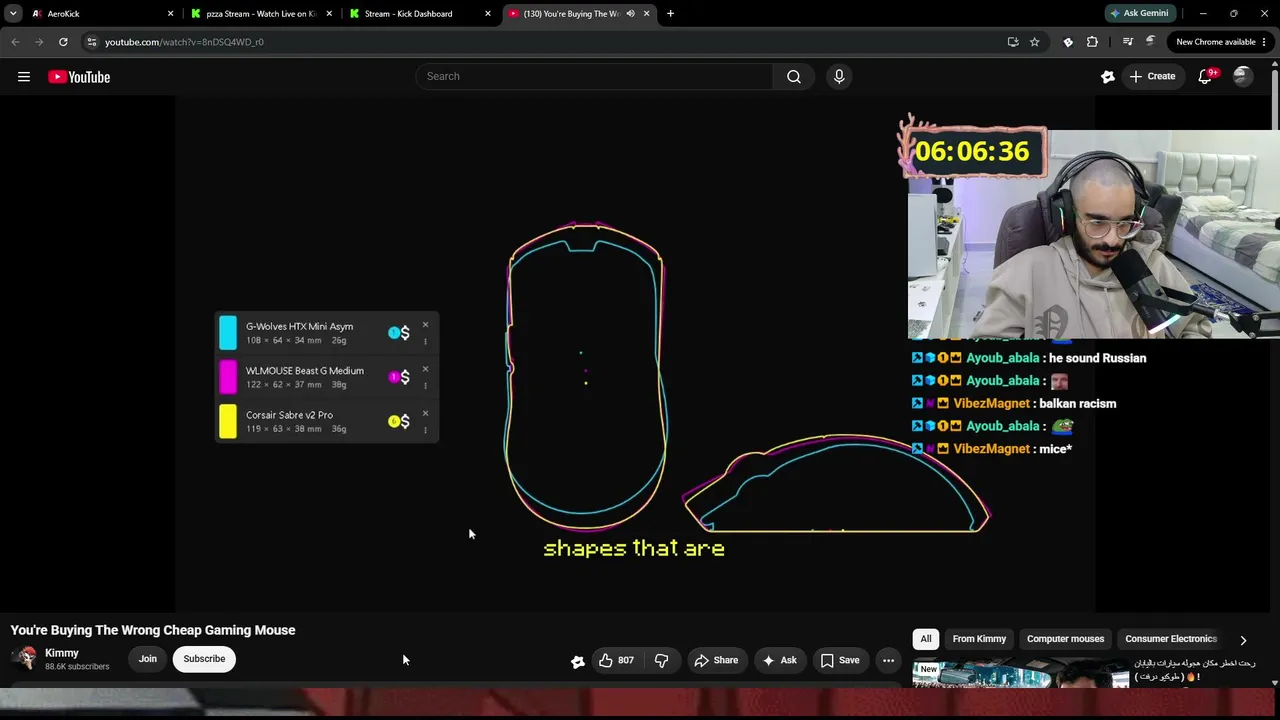View site information icon in address bar
Image resolution: width=1280 pixels, height=720 pixels.
(x=92, y=42)
